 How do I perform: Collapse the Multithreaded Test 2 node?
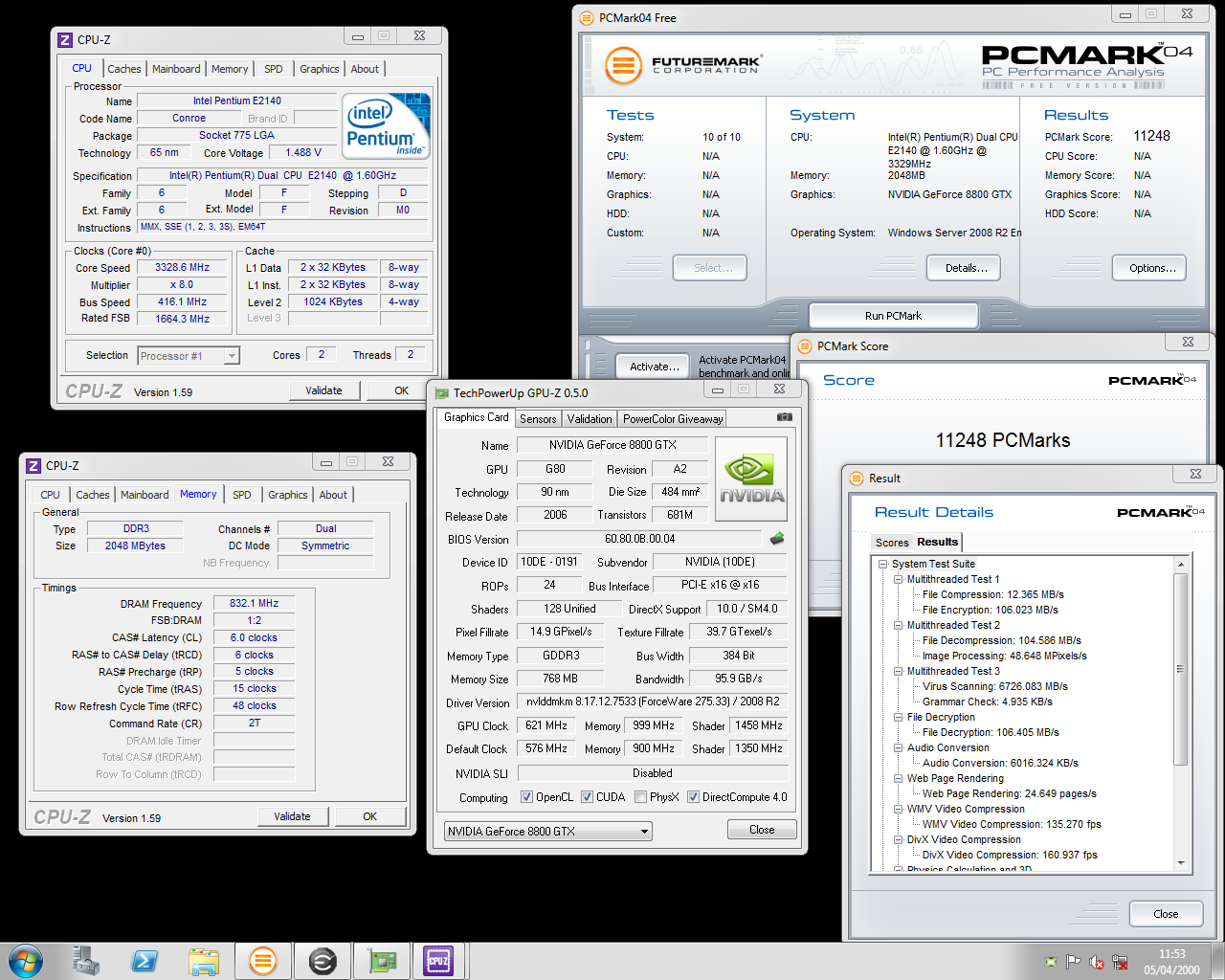pyautogui.click(x=899, y=626)
